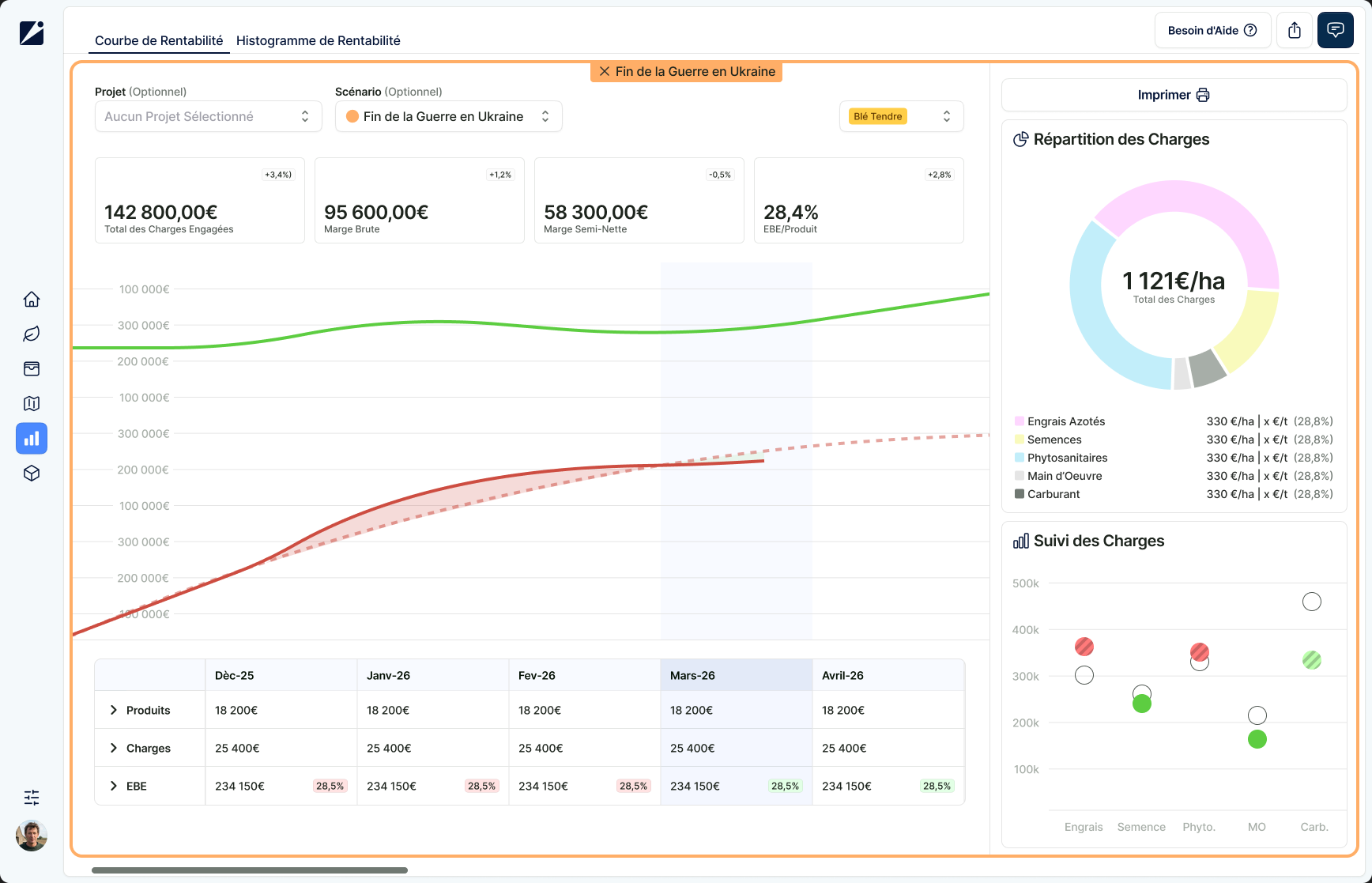
Task: Click the Suivi des Charges bar icon
Action: pyautogui.click(x=1021, y=541)
